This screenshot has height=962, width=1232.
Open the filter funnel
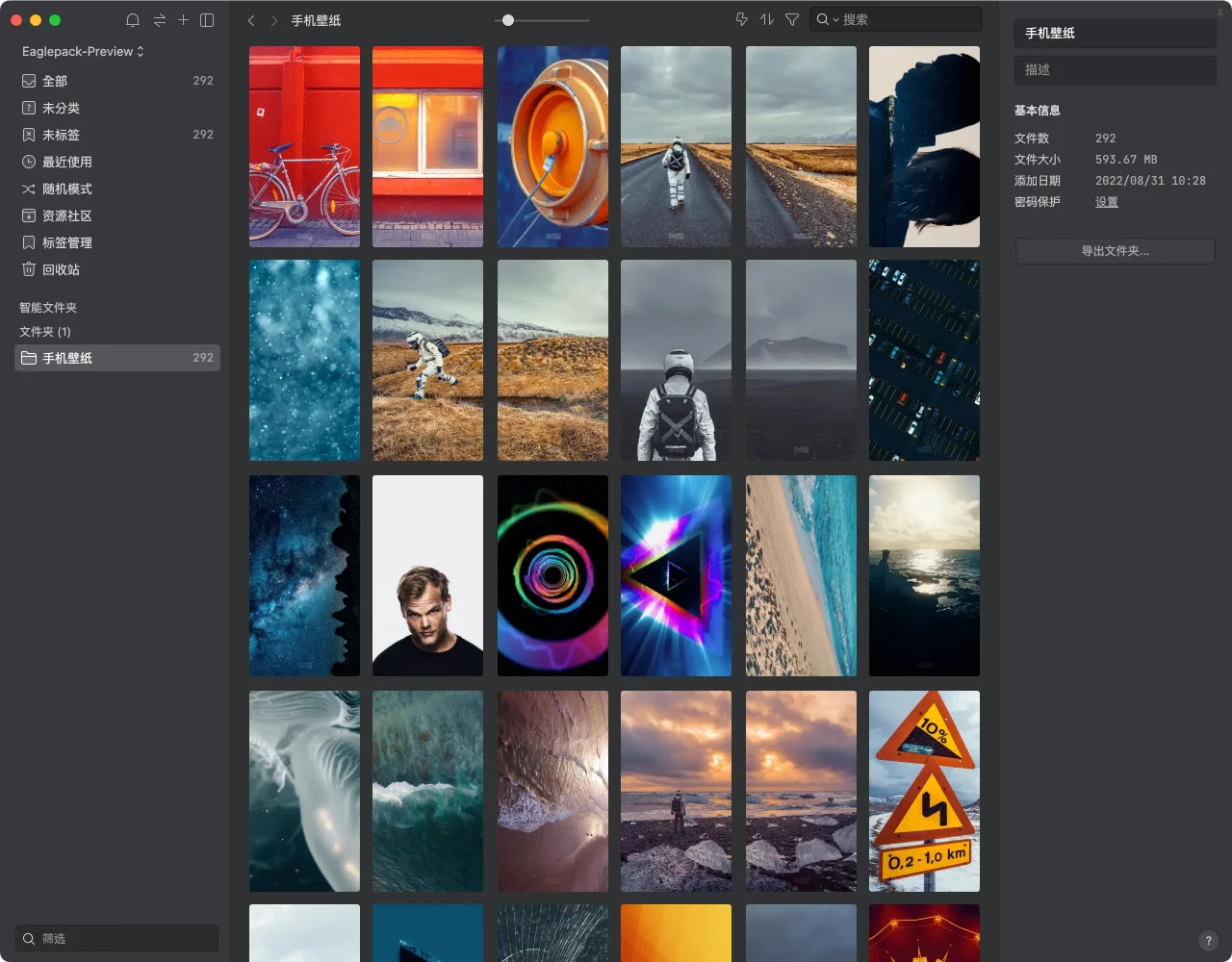point(792,19)
